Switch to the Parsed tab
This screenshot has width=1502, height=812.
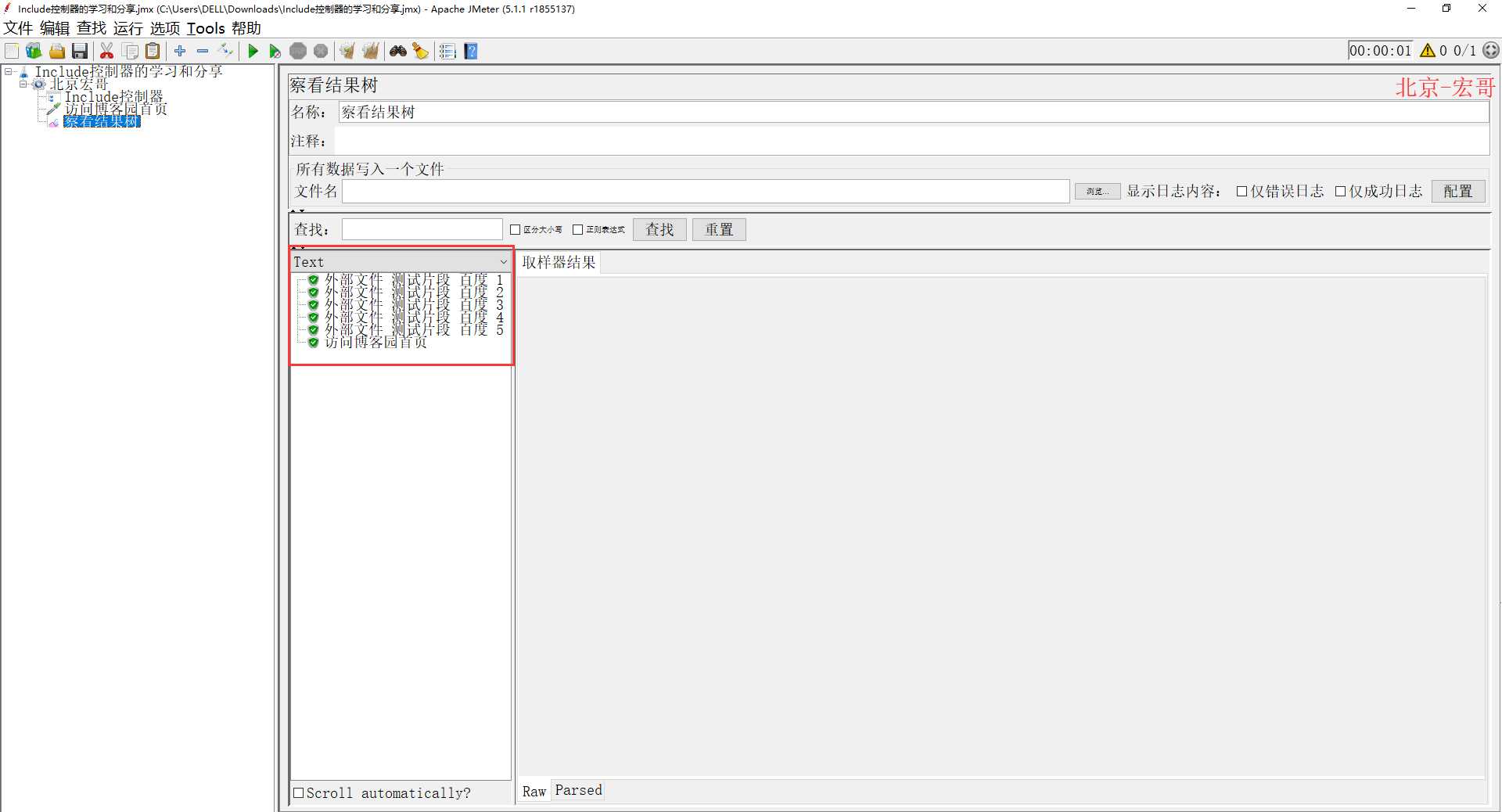tap(579, 790)
